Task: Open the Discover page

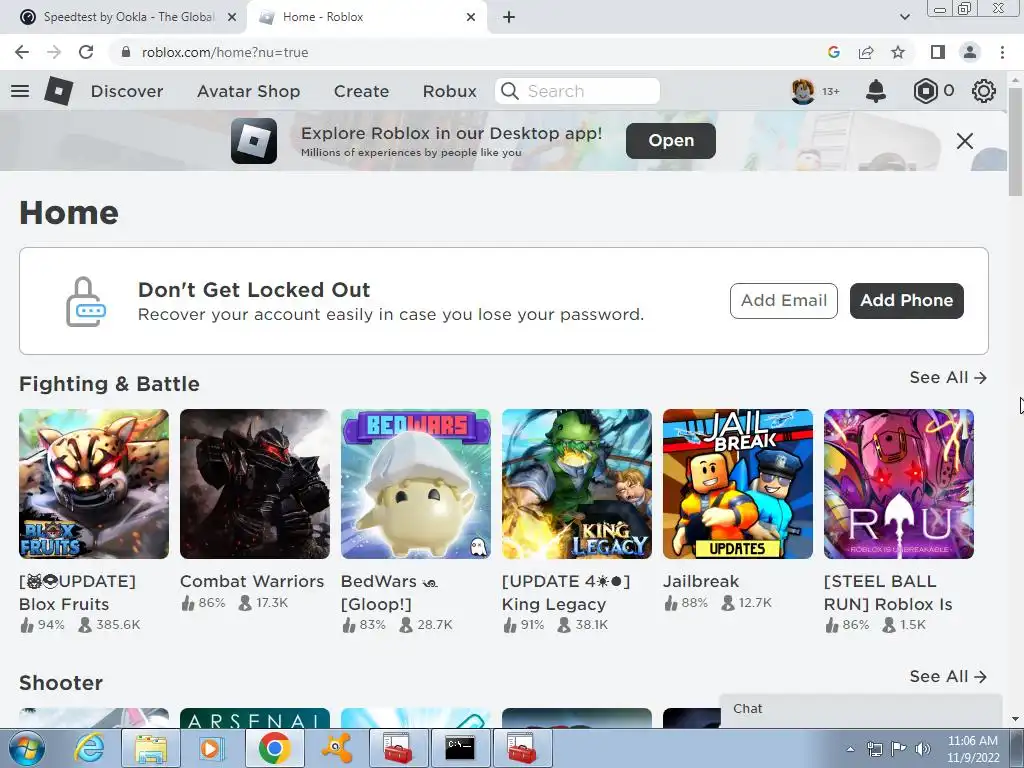Action: click(x=127, y=91)
